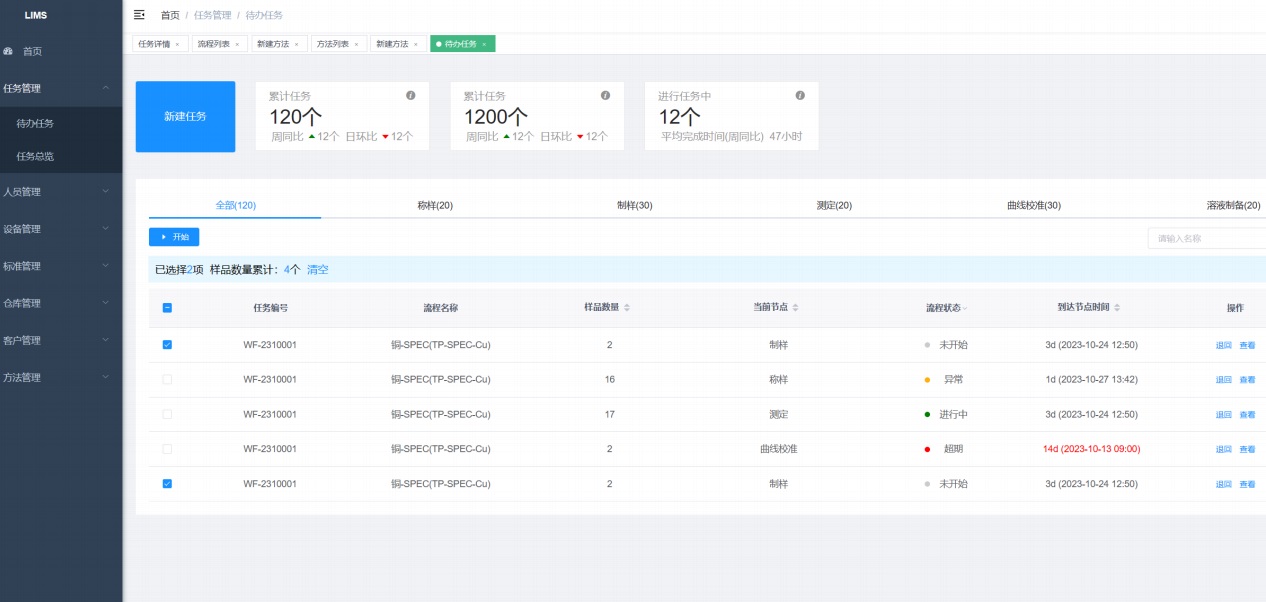Click info icon on 1200个 累计任务 card
This screenshot has width=1266, height=602.
605,96
